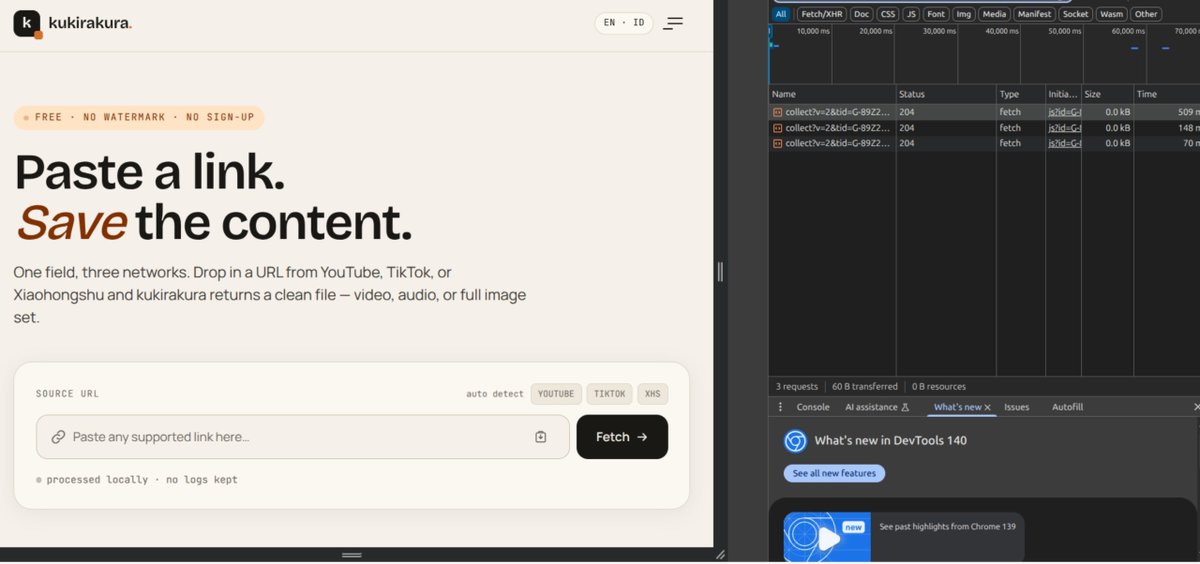Click the '60 B transferred' status bar entry

click(865, 386)
